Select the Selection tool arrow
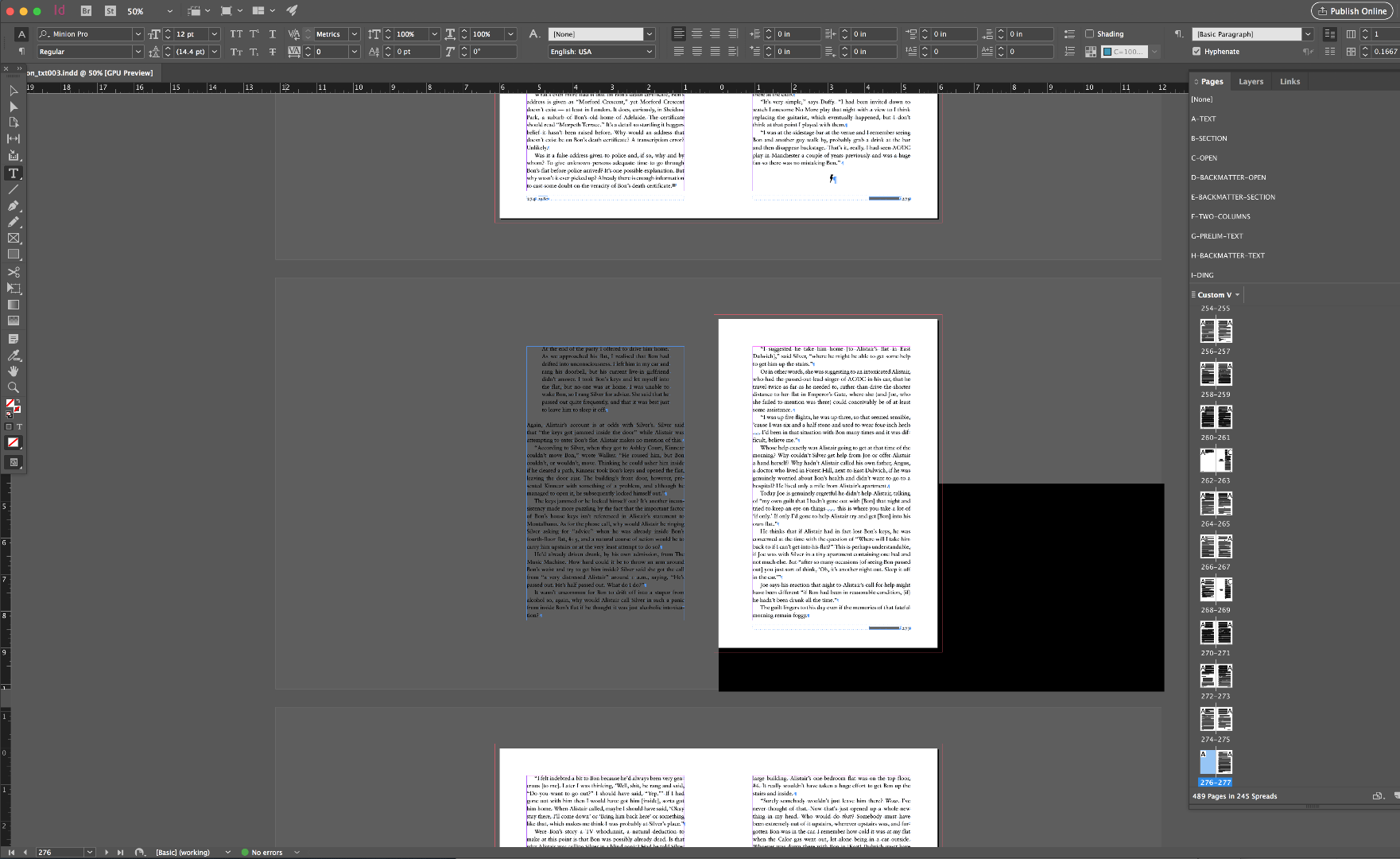1400x859 pixels. [14, 91]
